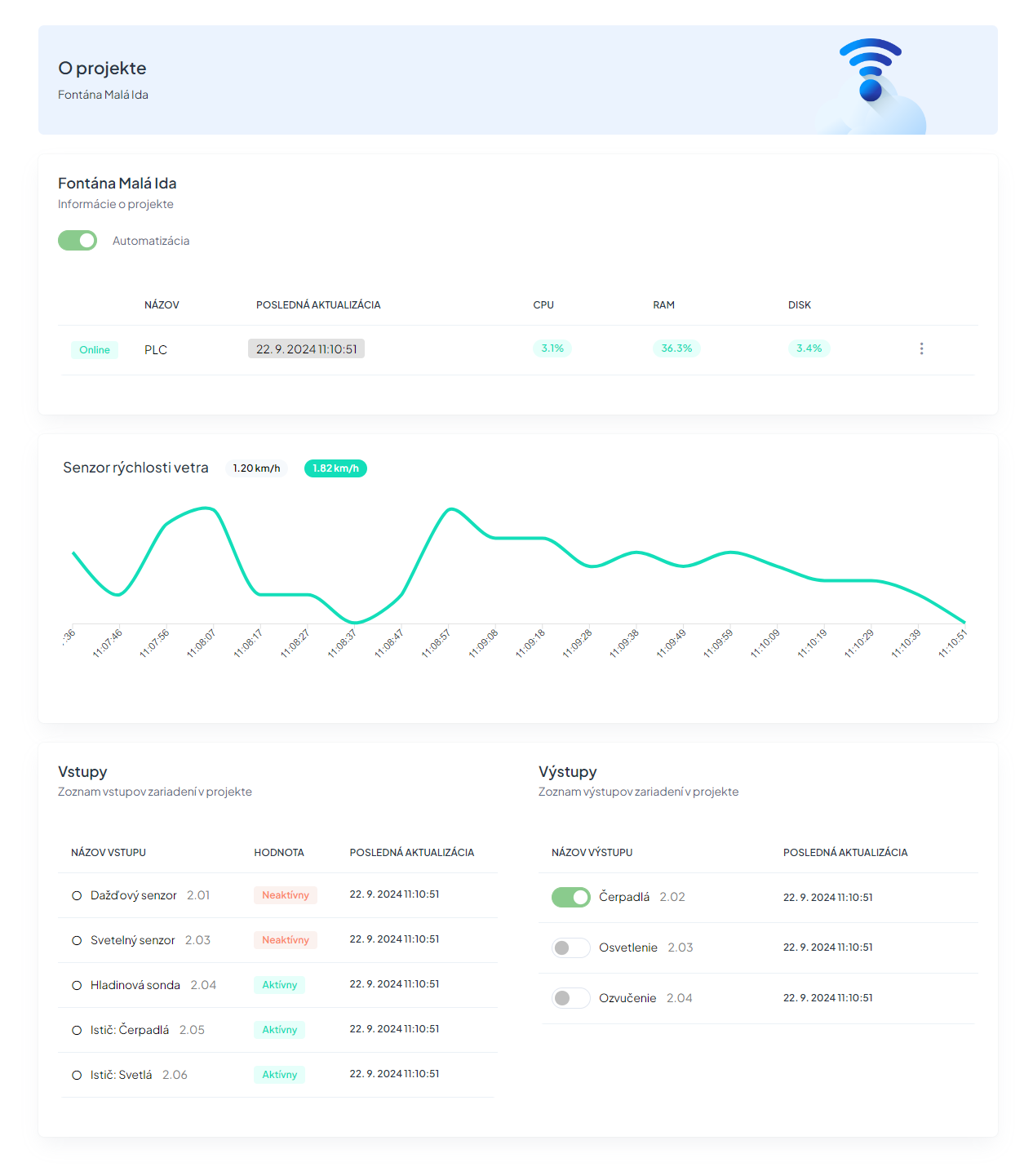Click the Ozvučenie output label

627,998
